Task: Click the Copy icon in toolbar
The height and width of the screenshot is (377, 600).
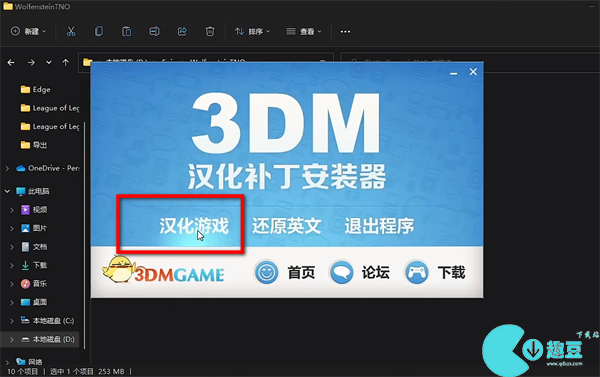Action: (99, 31)
